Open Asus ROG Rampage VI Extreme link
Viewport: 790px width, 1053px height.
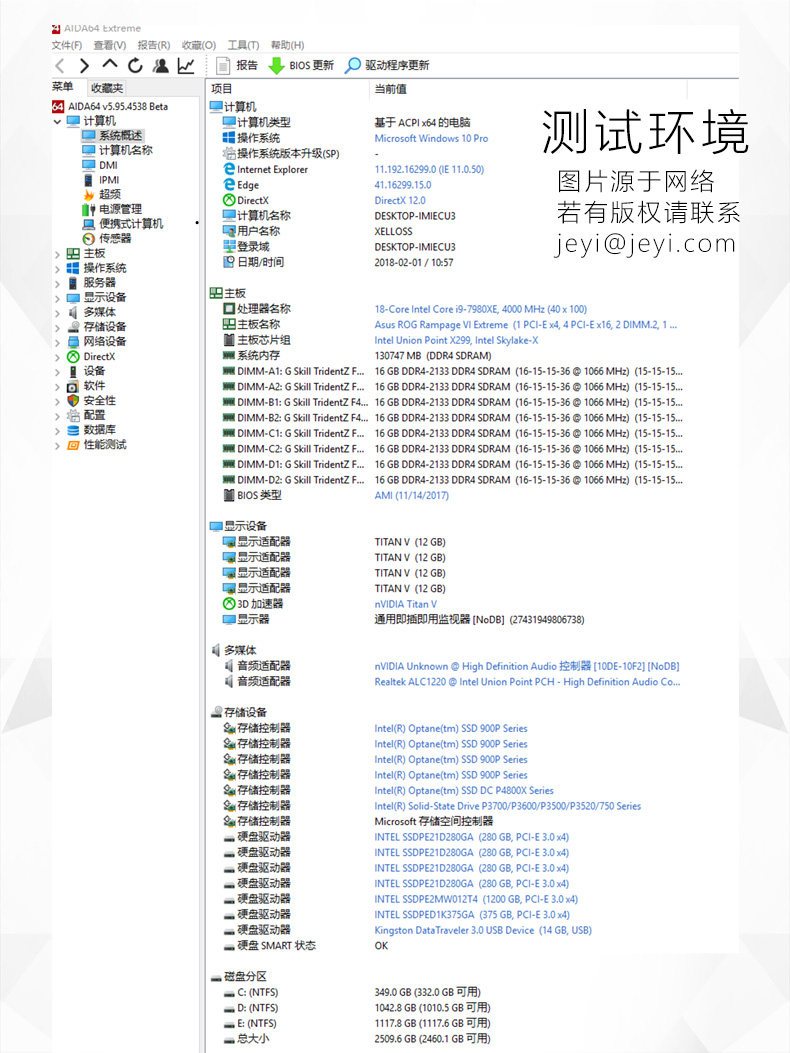525,324
